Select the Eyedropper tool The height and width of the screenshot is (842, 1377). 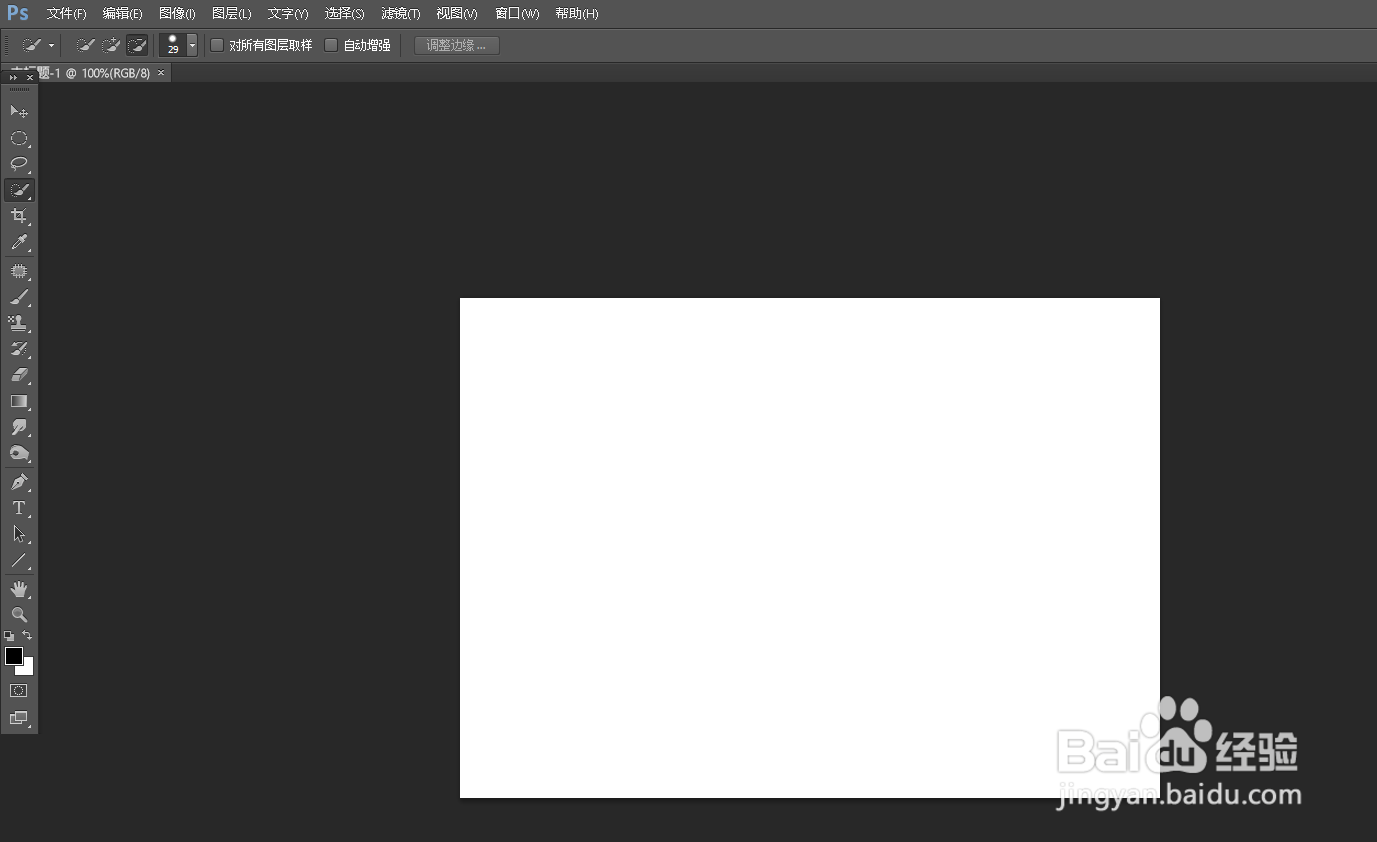18,242
